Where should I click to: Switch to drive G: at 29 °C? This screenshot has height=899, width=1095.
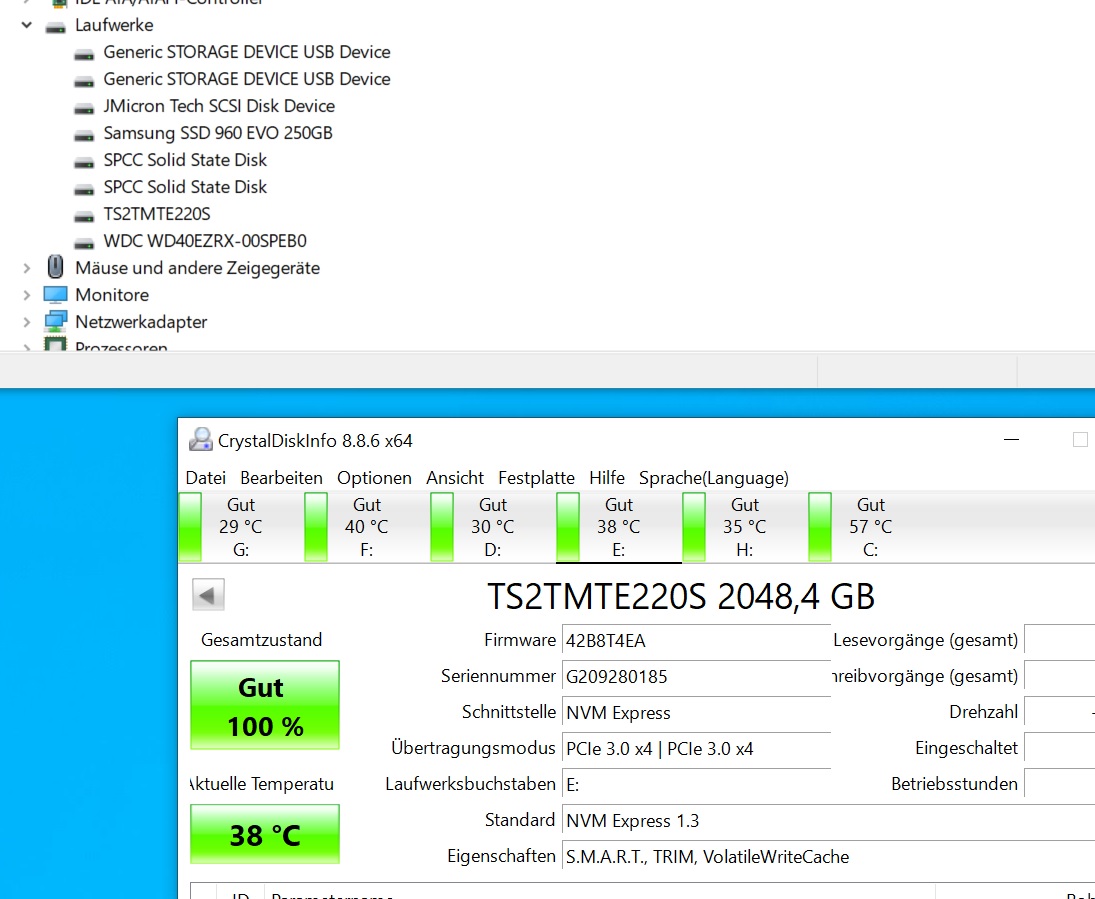(241, 527)
